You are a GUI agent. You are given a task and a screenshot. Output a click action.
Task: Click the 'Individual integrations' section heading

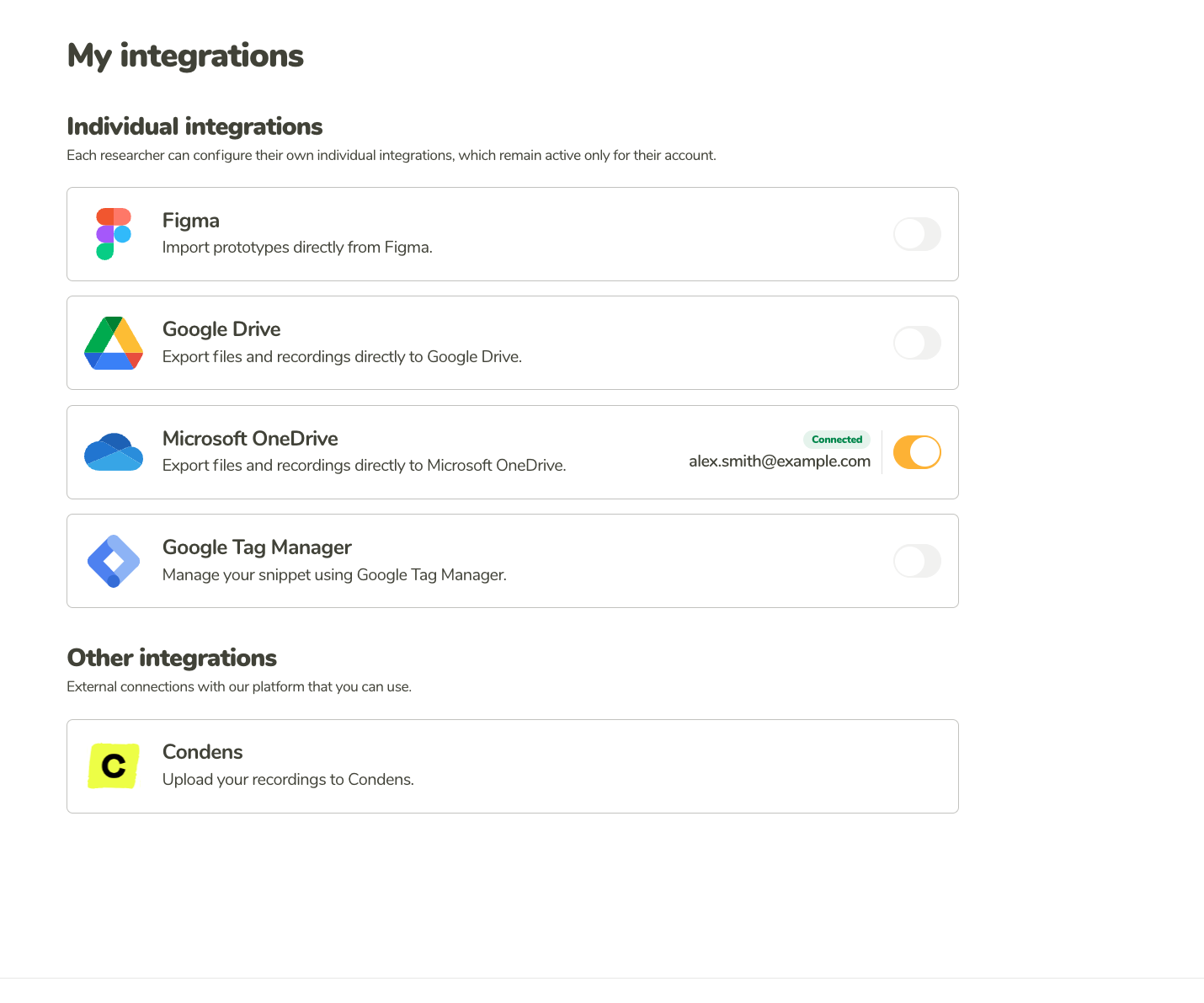pos(194,126)
